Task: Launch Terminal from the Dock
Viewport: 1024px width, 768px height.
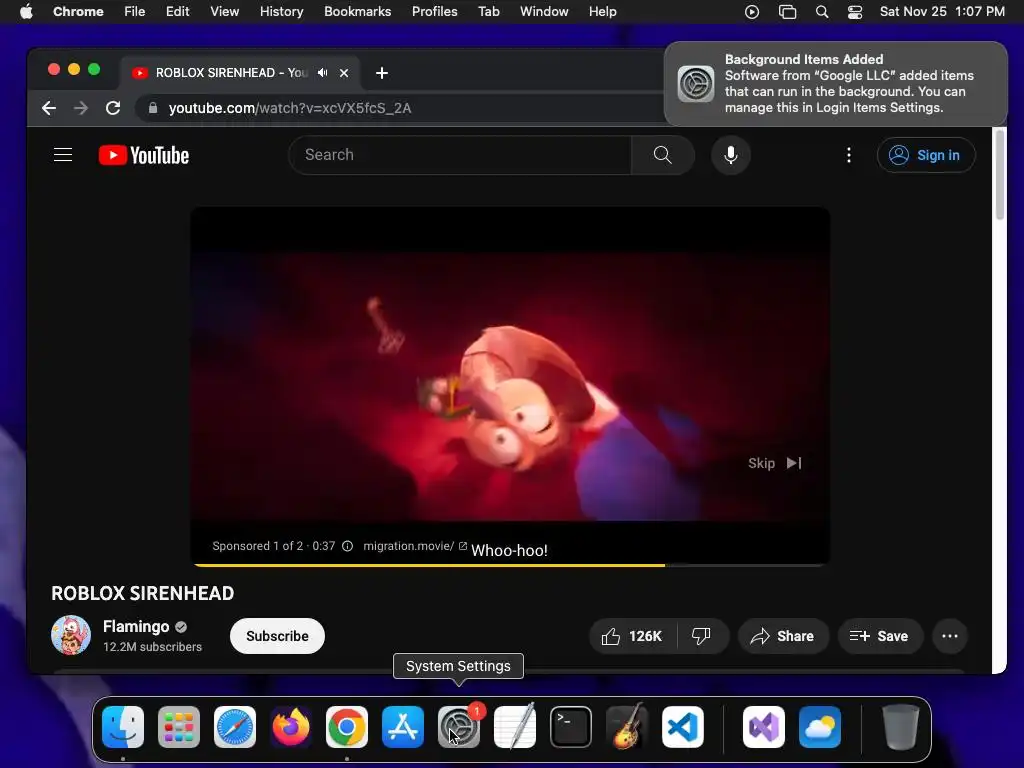Action: click(x=571, y=727)
